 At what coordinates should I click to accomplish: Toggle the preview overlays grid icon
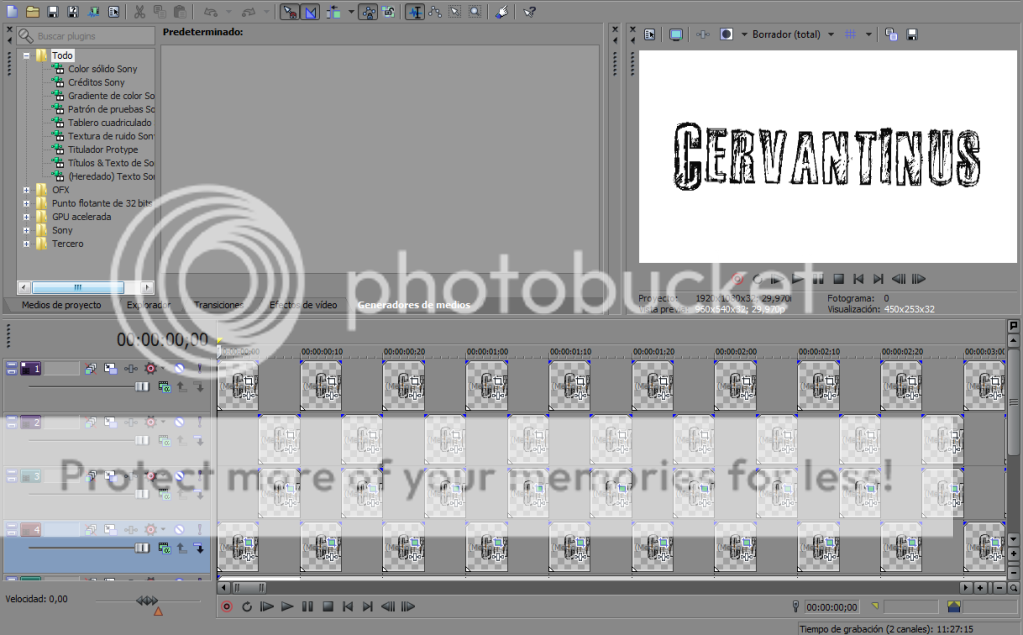point(850,35)
